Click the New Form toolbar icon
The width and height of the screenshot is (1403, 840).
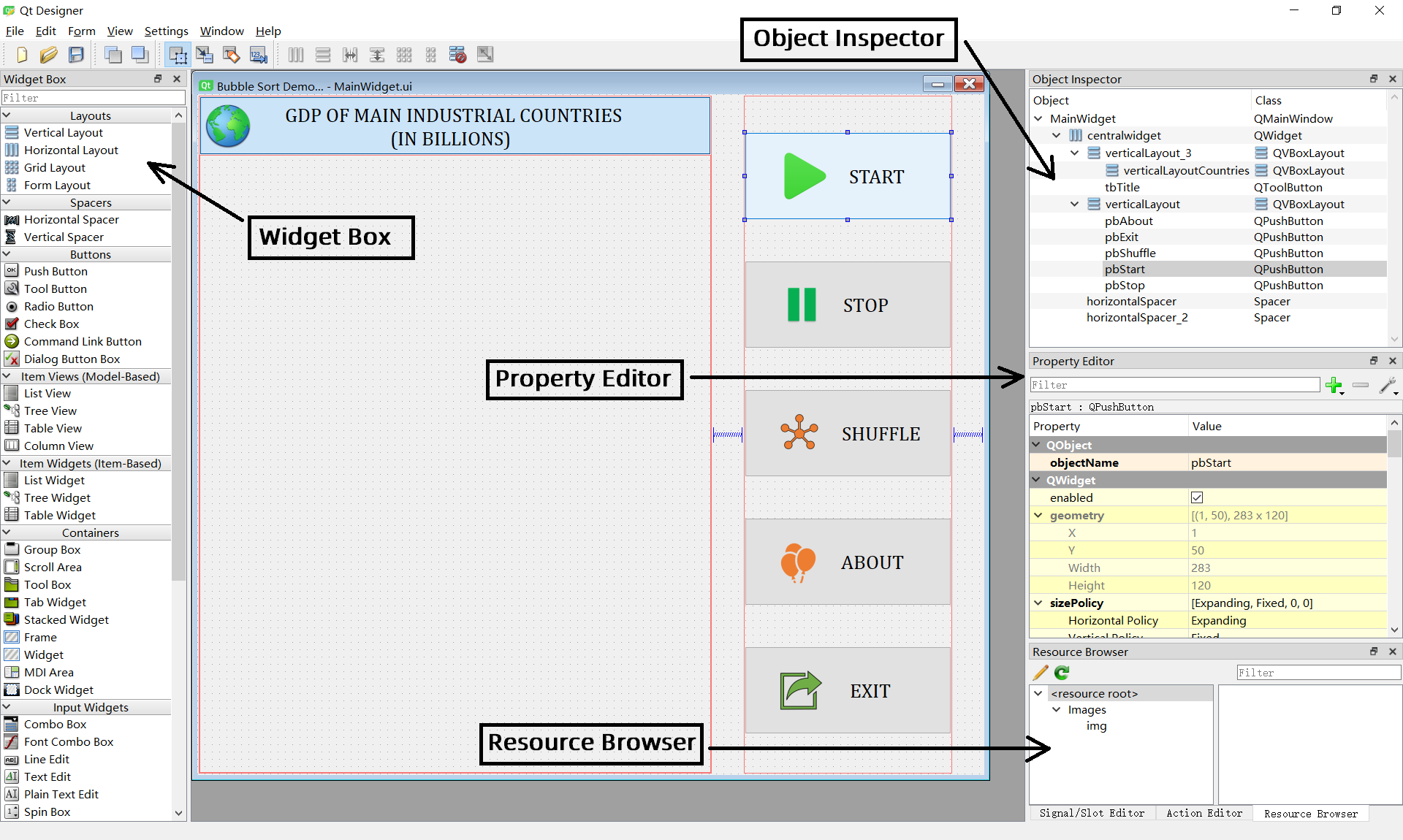[x=22, y=55]
